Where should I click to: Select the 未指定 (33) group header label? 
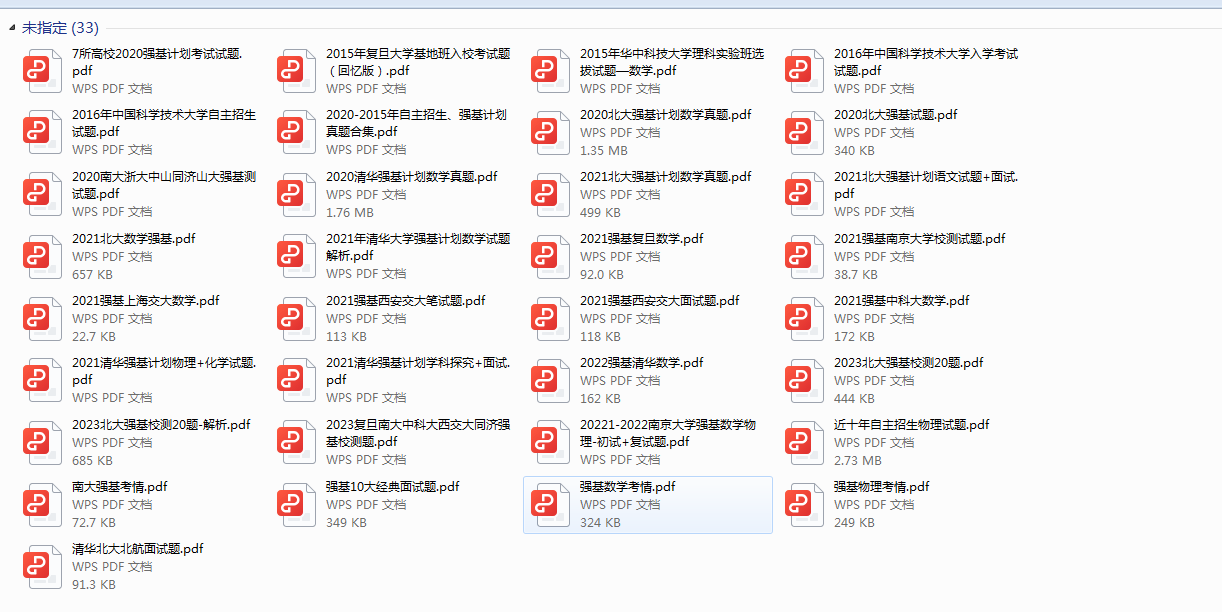click(x=60, y=28)
